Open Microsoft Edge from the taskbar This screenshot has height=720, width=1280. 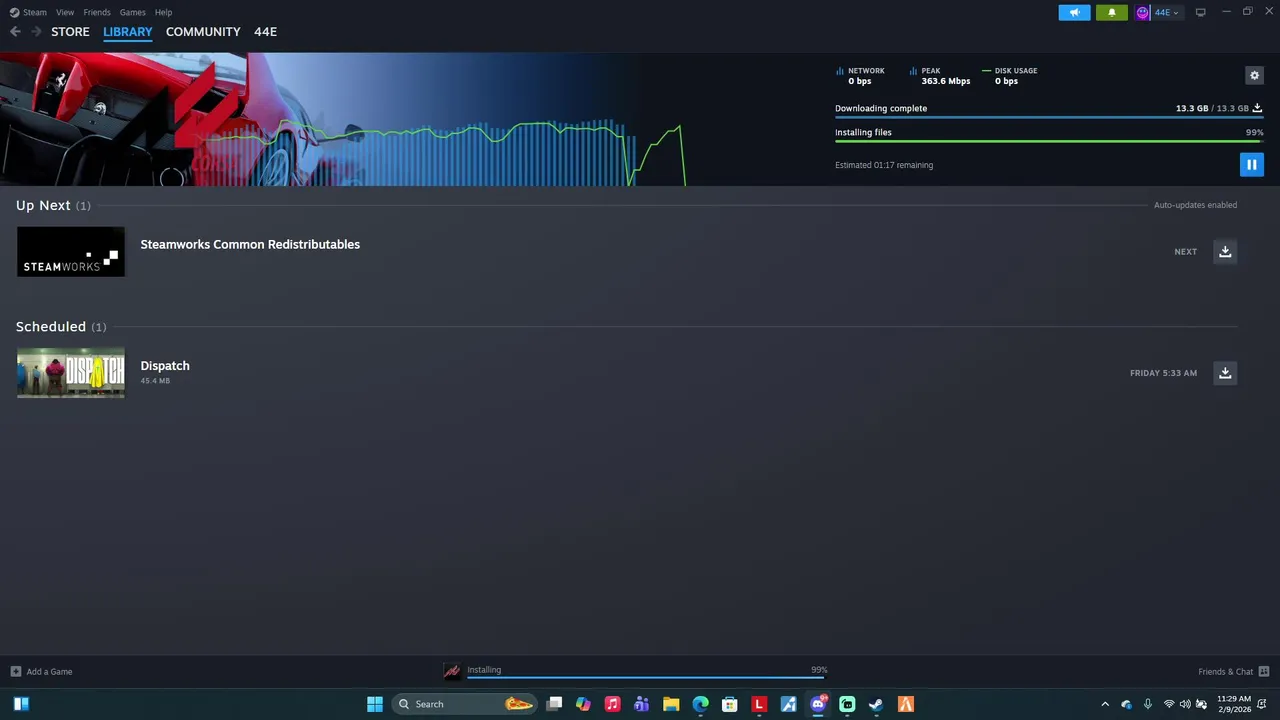point(701,704)
